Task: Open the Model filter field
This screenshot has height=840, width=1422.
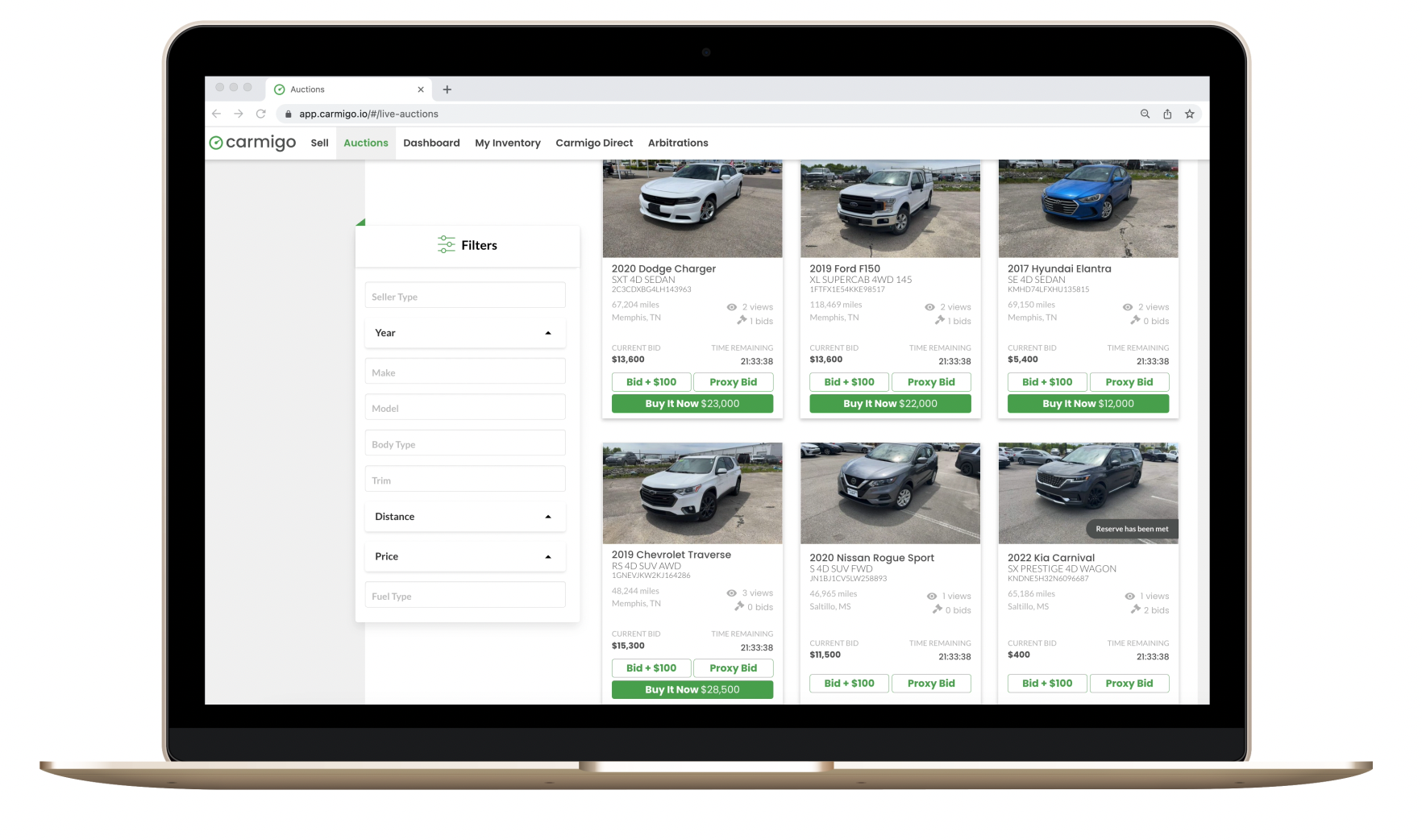Action: [x=465, y=408]
